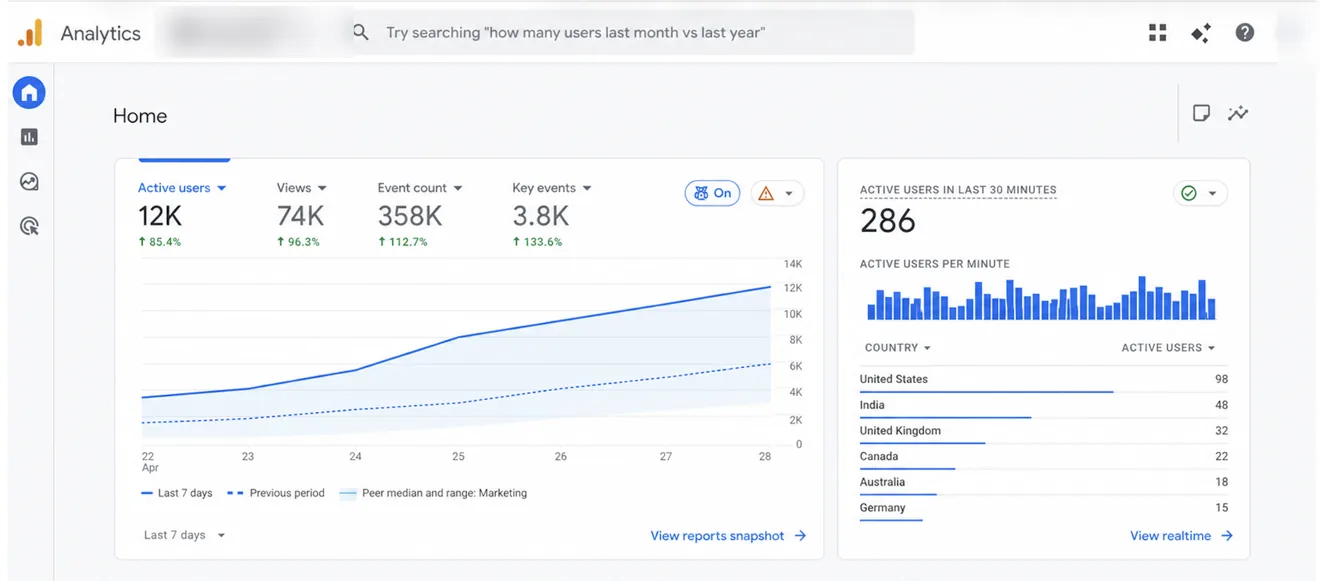Expand the Event count metric dropdown
The height and width of the screenshot is (581, 1320).
click(420, 188)
